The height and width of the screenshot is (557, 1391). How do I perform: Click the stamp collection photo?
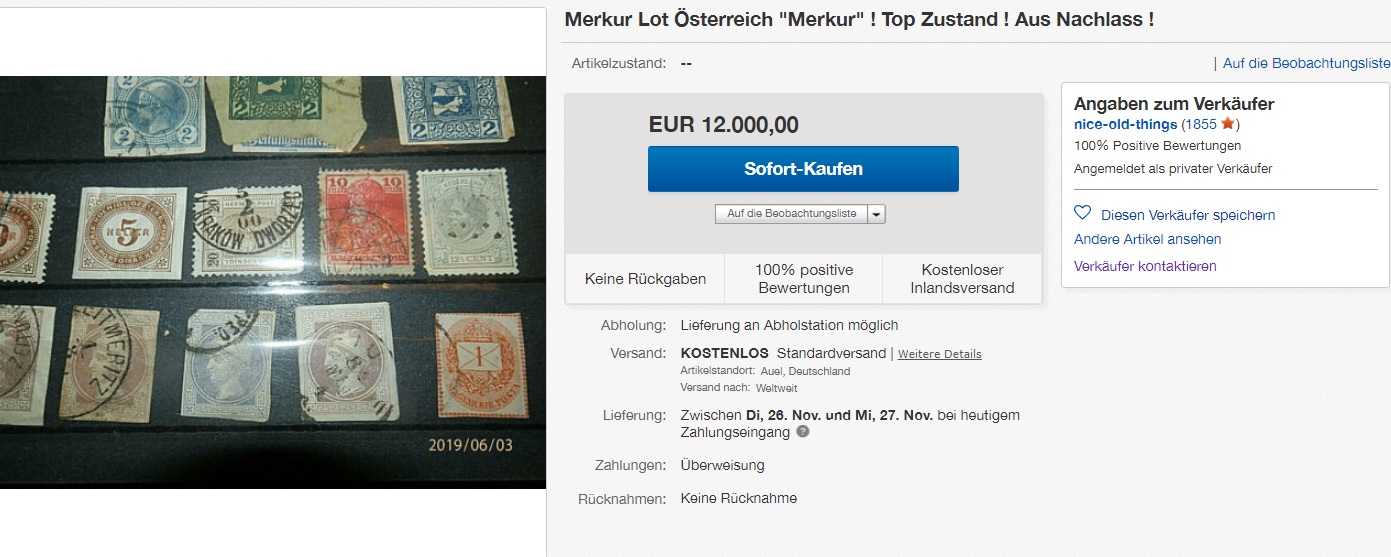coord(273,282)
